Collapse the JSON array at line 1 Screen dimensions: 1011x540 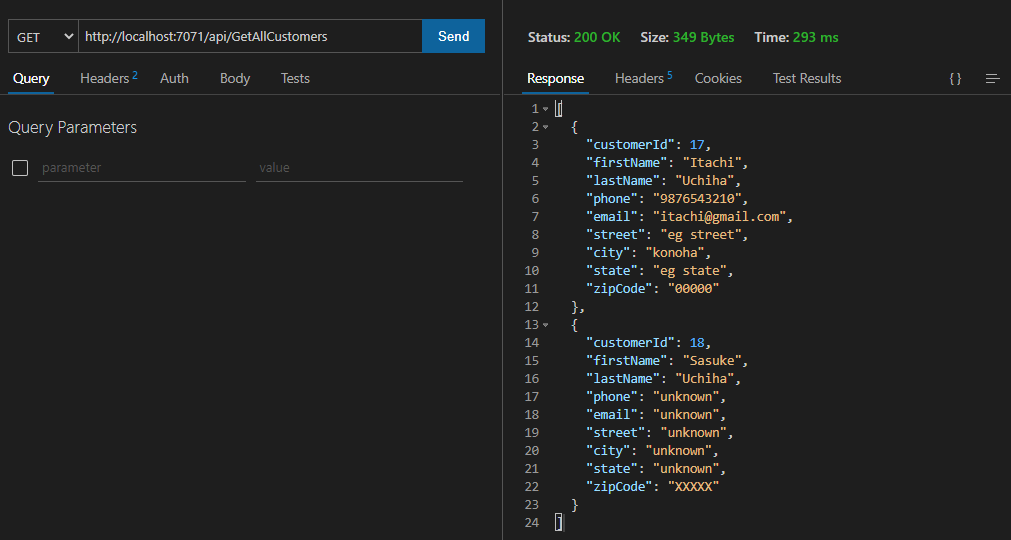[x=545, y=109]
